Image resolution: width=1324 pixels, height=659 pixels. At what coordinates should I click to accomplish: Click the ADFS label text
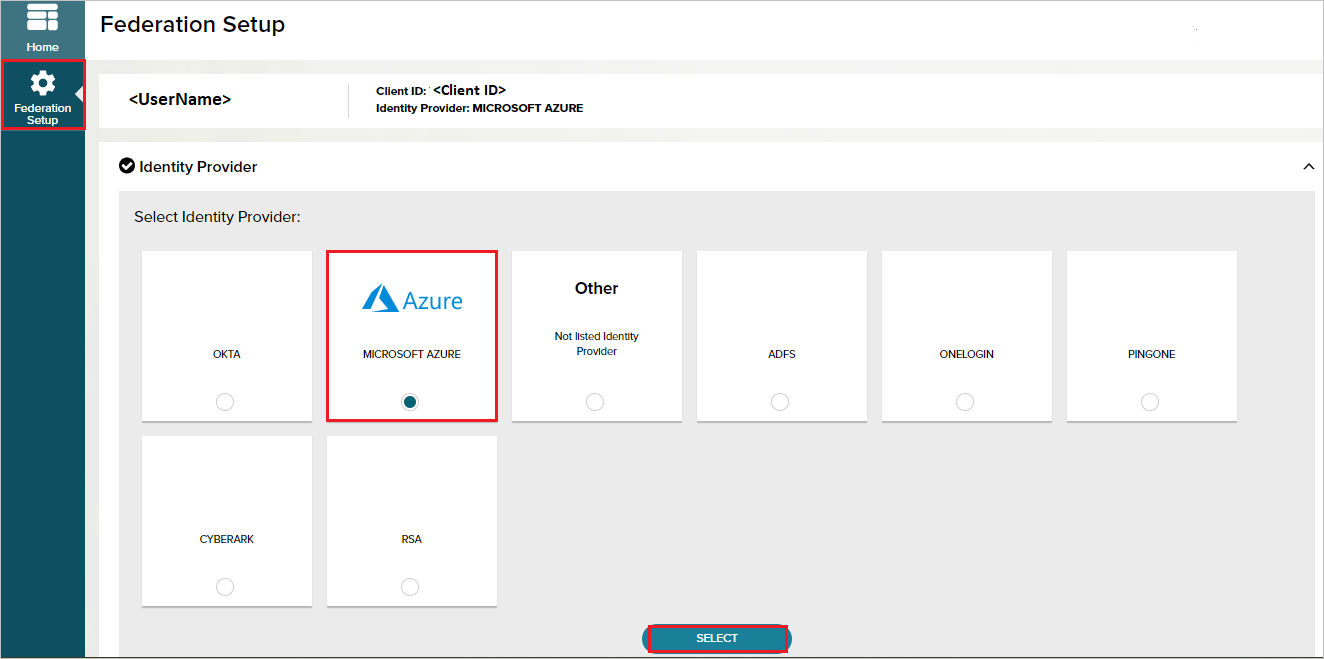[x=782, y=354]
